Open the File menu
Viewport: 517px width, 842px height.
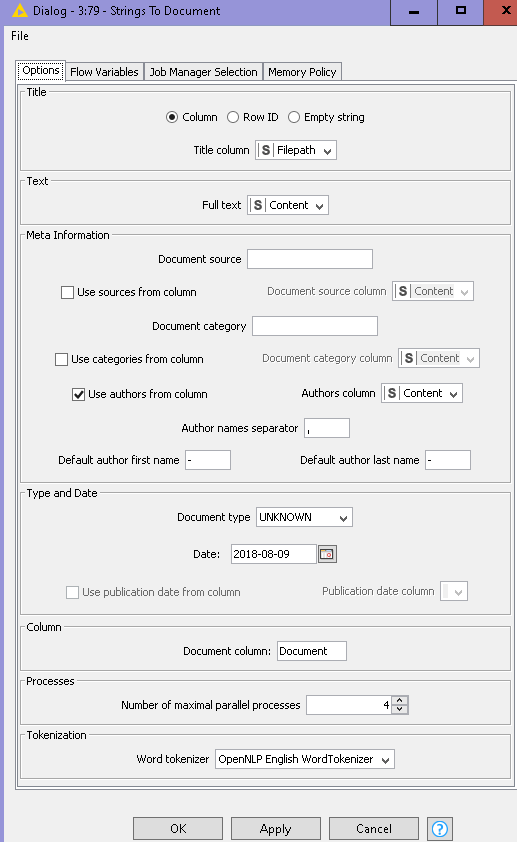click(20, 36)
